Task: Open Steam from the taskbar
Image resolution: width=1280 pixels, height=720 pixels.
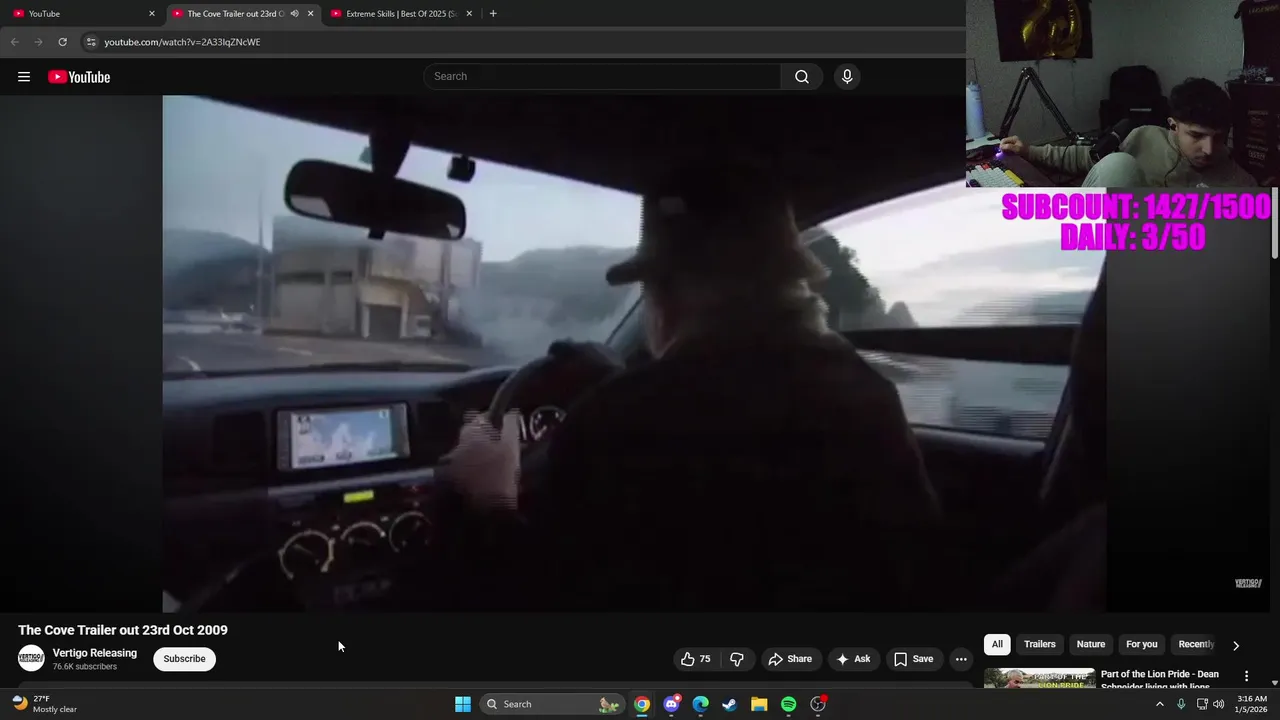Action: tap(730, 704)
